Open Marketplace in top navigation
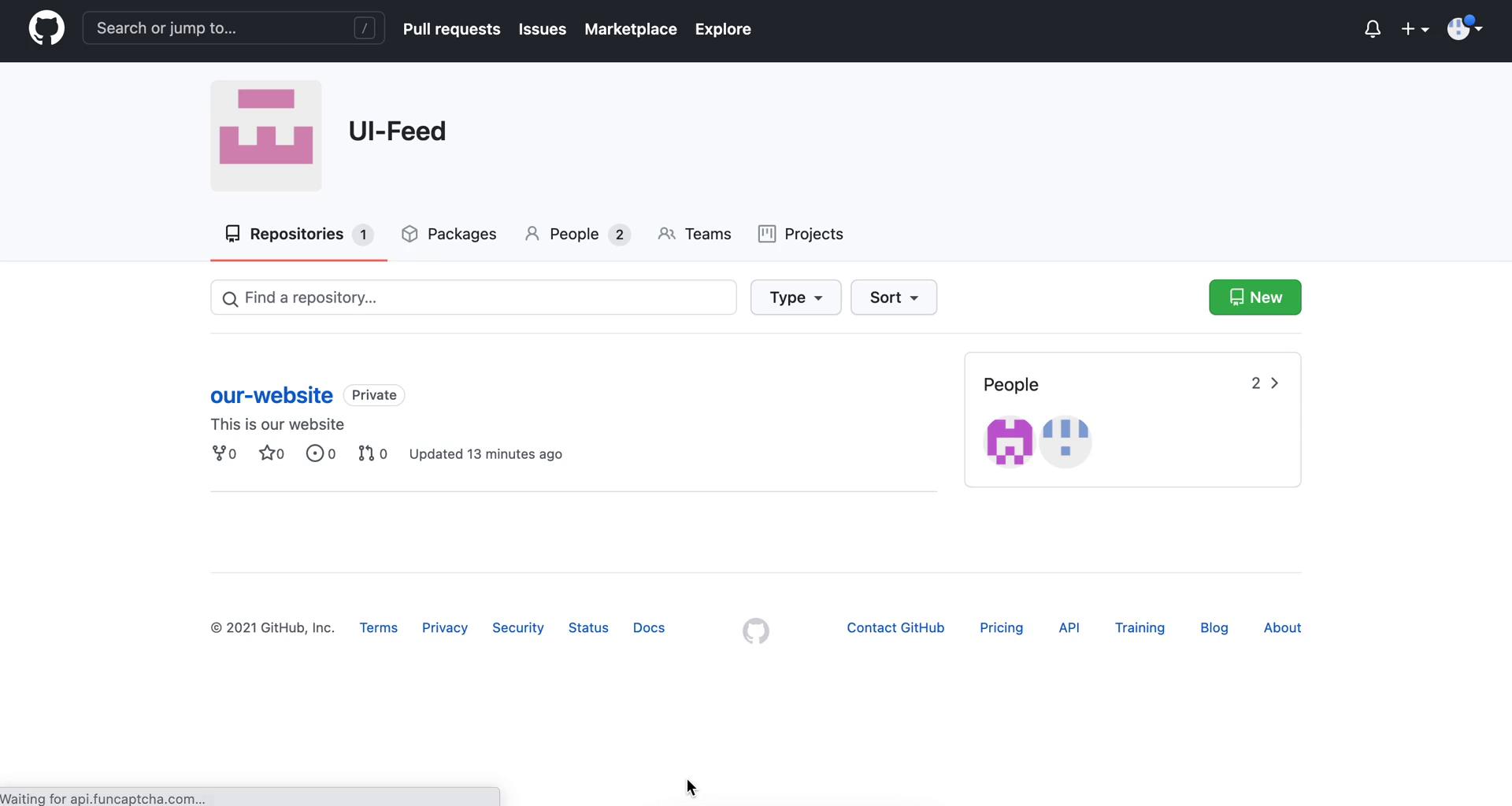This screenshot has height=806, width=1512. pos(631,29)
